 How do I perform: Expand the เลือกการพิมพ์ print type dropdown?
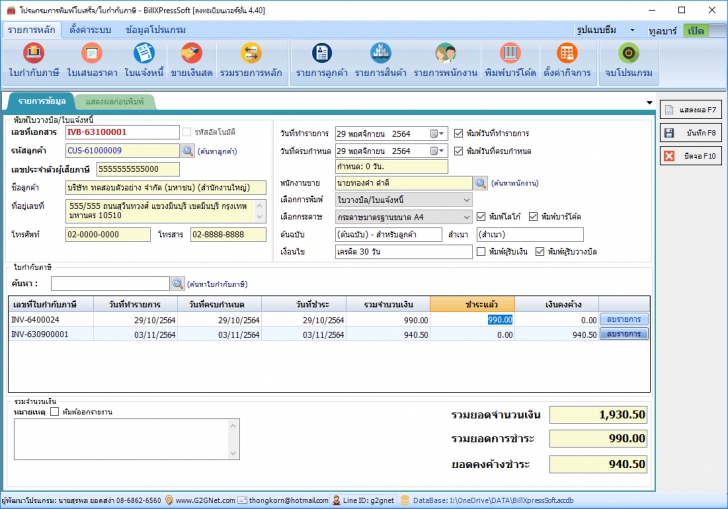466,199
